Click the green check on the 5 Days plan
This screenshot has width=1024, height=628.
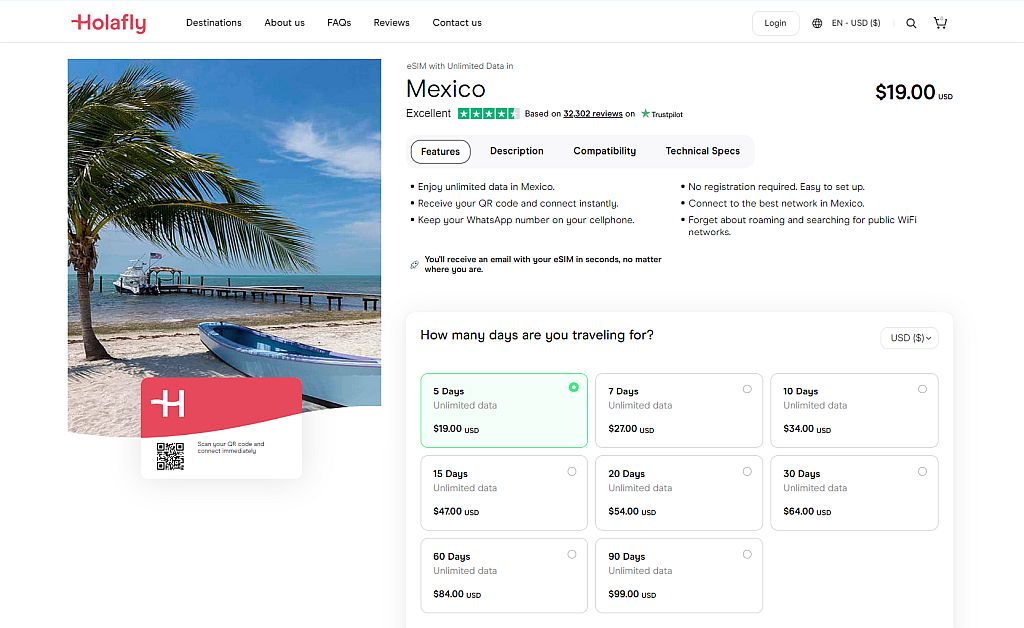[573, 387]
